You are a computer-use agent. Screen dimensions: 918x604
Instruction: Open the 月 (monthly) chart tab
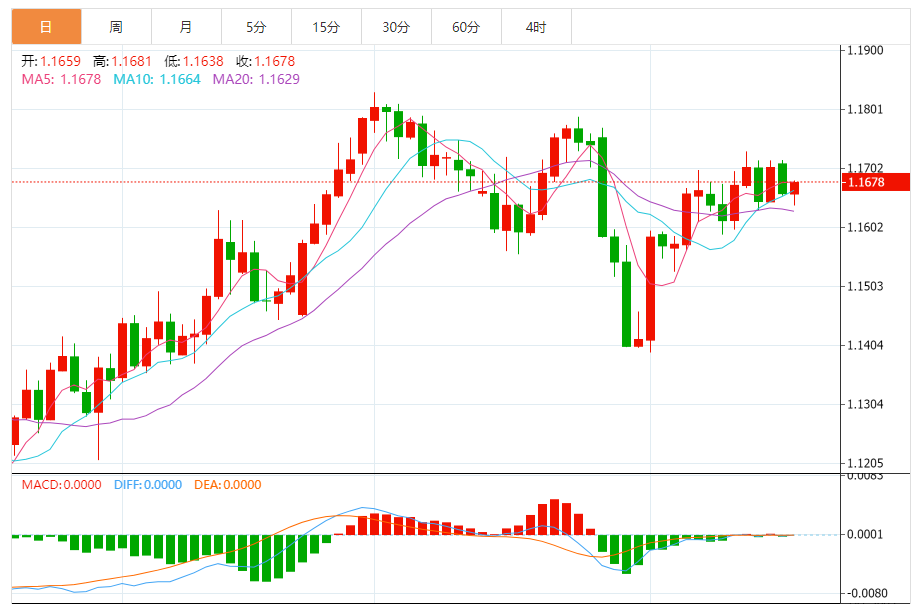coord(186,27)
